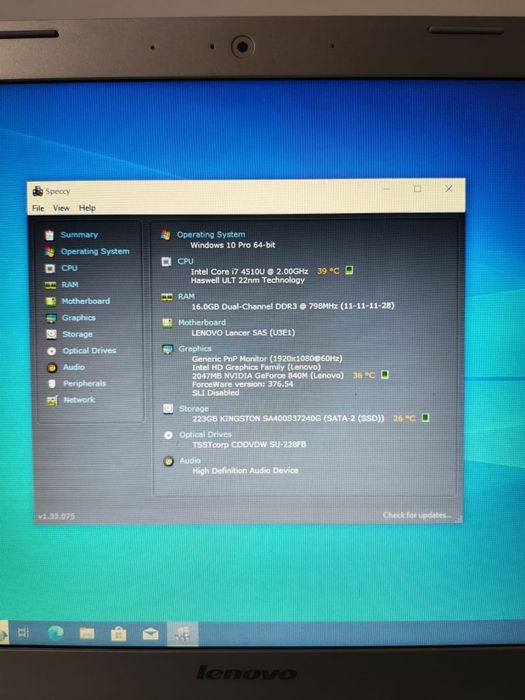
Task: Click the Graphics monitor icon in sidebar
Action: tap(51, 318)
